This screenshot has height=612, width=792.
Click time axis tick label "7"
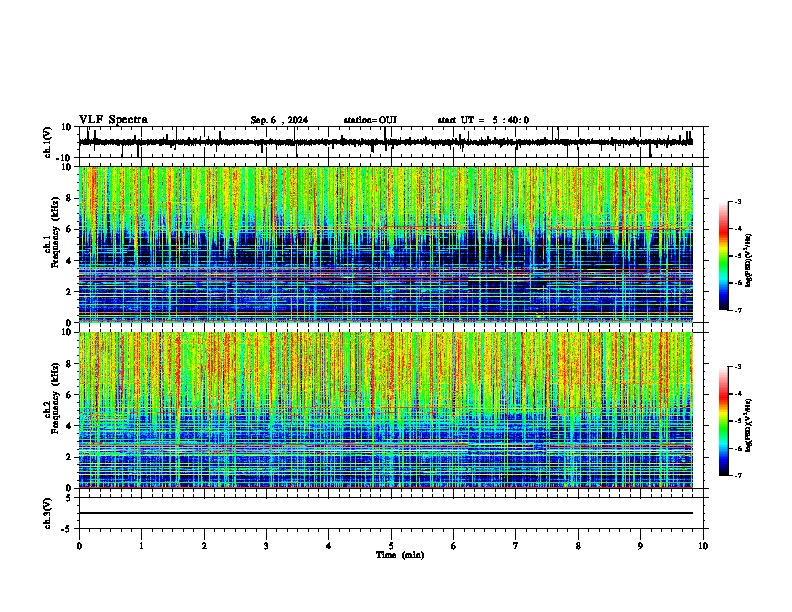pyautogui.click(x=516, y=546)
